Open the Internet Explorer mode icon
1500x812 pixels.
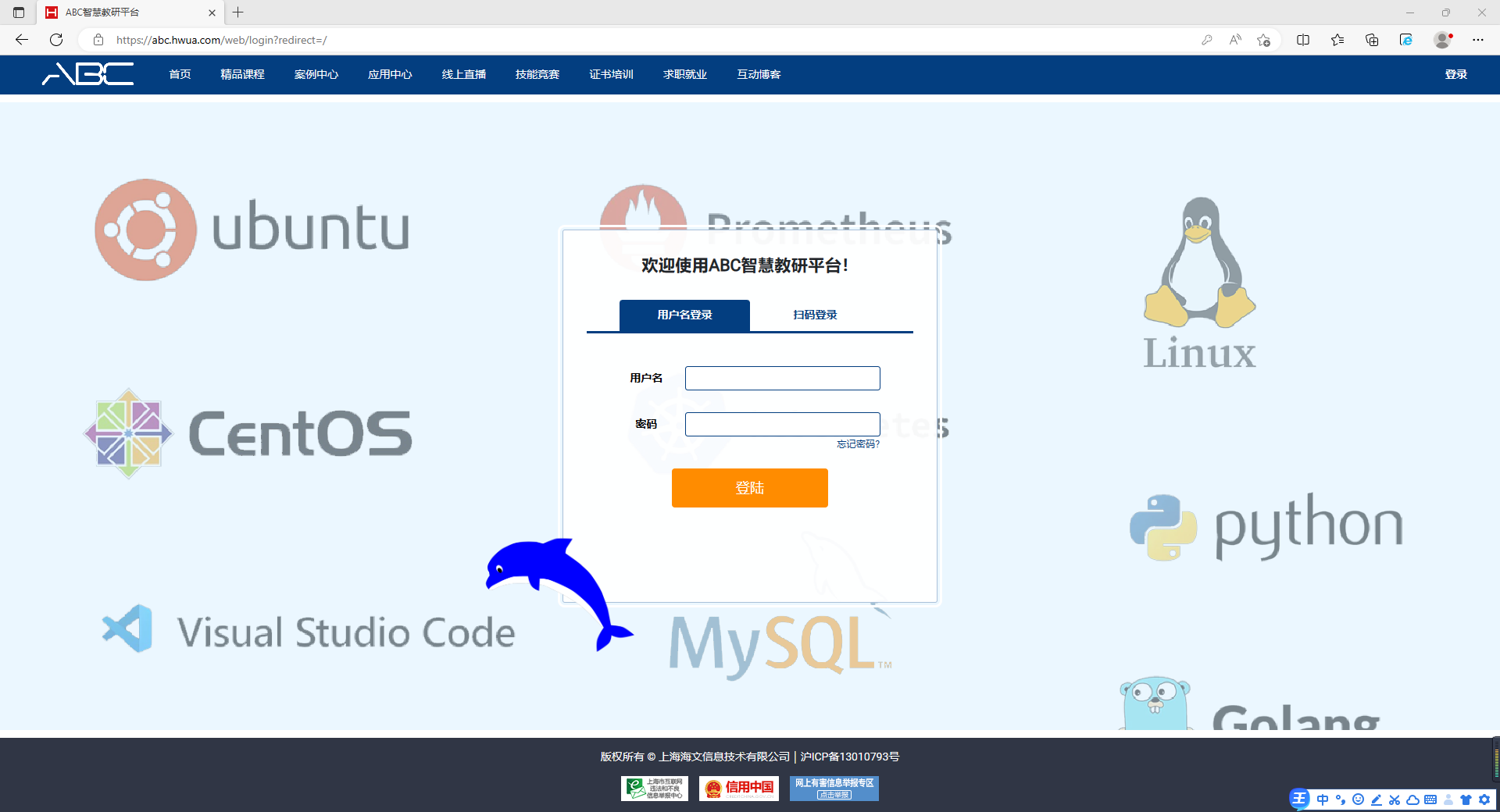(1406, 40)
